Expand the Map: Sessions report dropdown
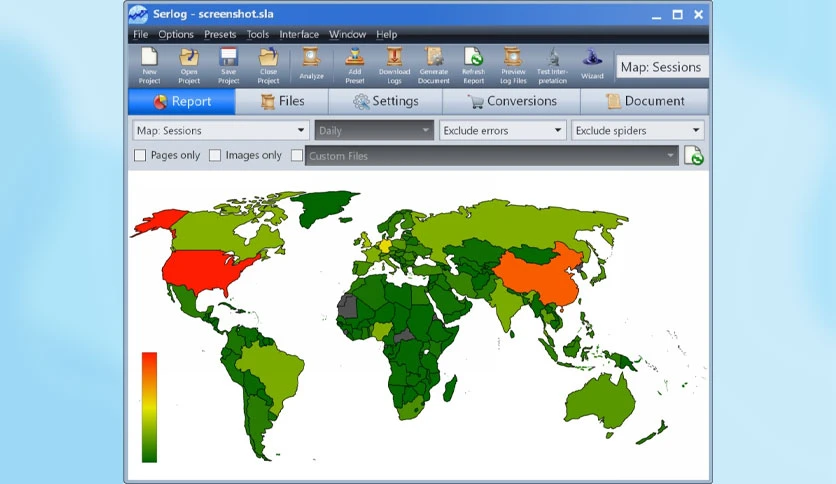 (220, 131)
